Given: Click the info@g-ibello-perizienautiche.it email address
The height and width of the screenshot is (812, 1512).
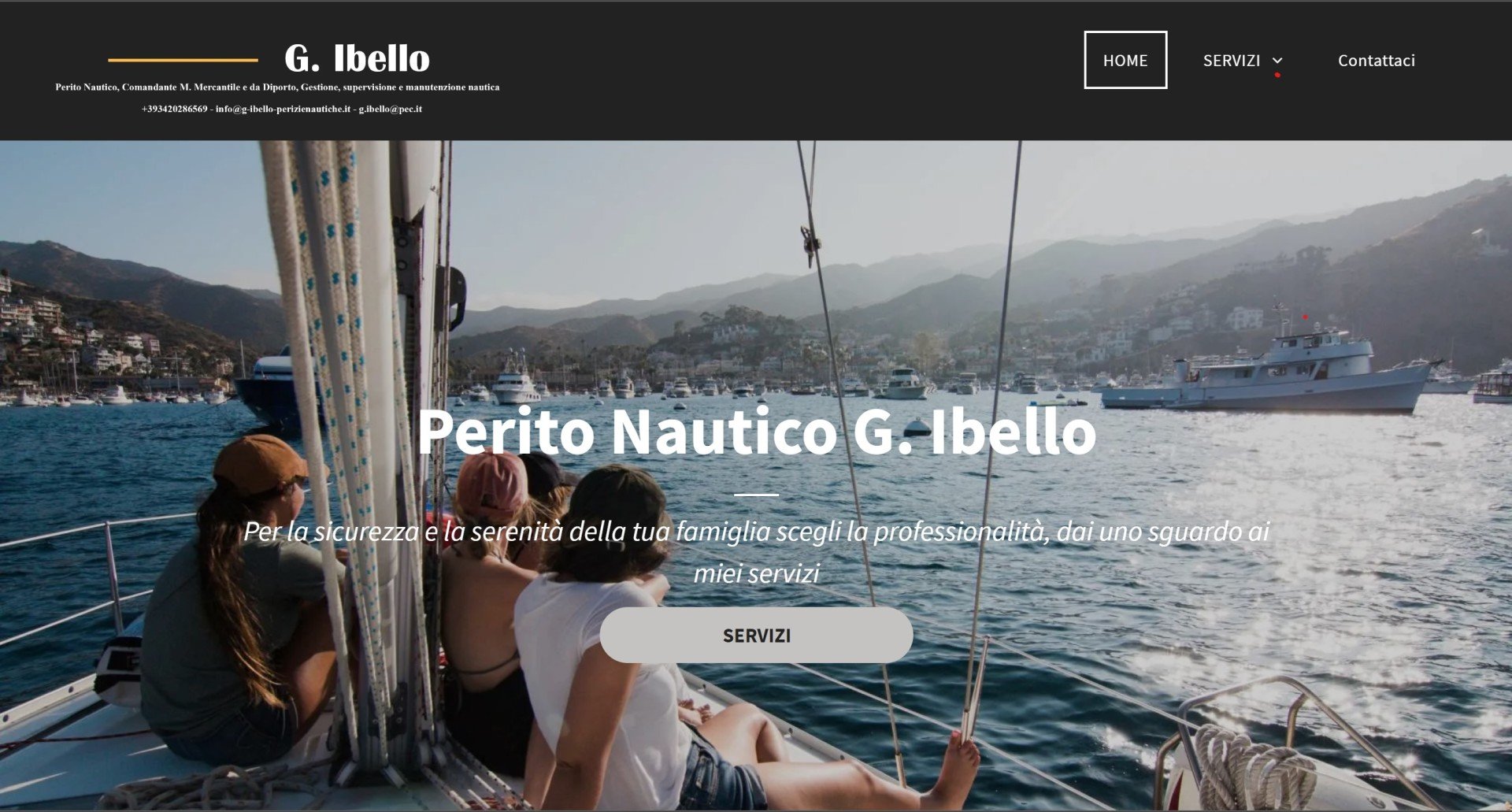Looking at the screenshot, I should 283,109.
